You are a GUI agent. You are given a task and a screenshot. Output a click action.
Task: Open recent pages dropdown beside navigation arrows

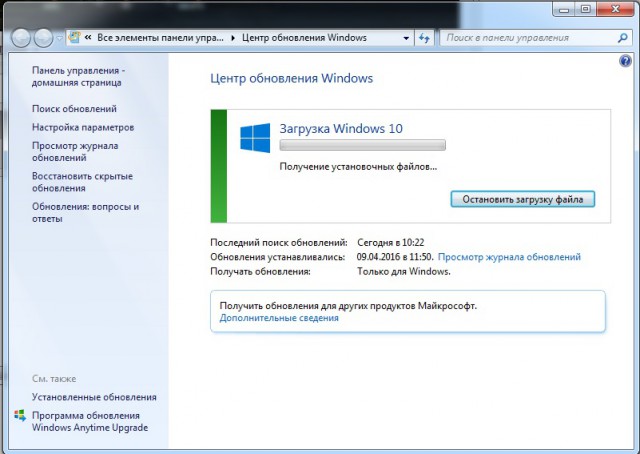click(x=59, y=38)
